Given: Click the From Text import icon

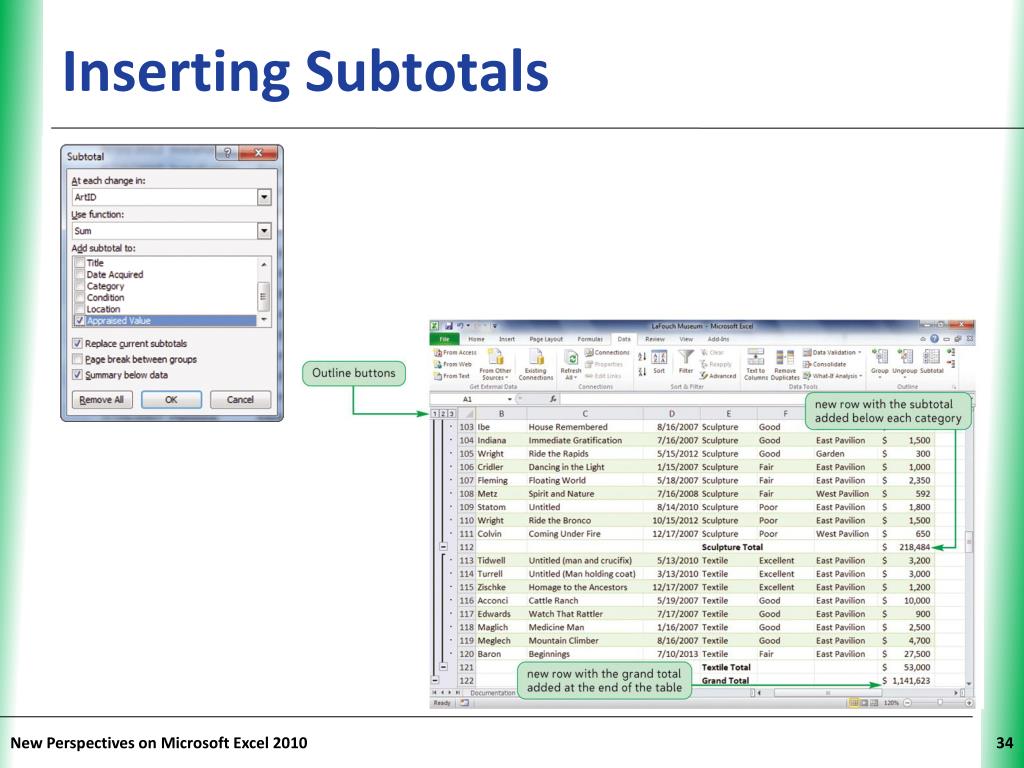Looking at the screenshot, I should click(438, 376).
